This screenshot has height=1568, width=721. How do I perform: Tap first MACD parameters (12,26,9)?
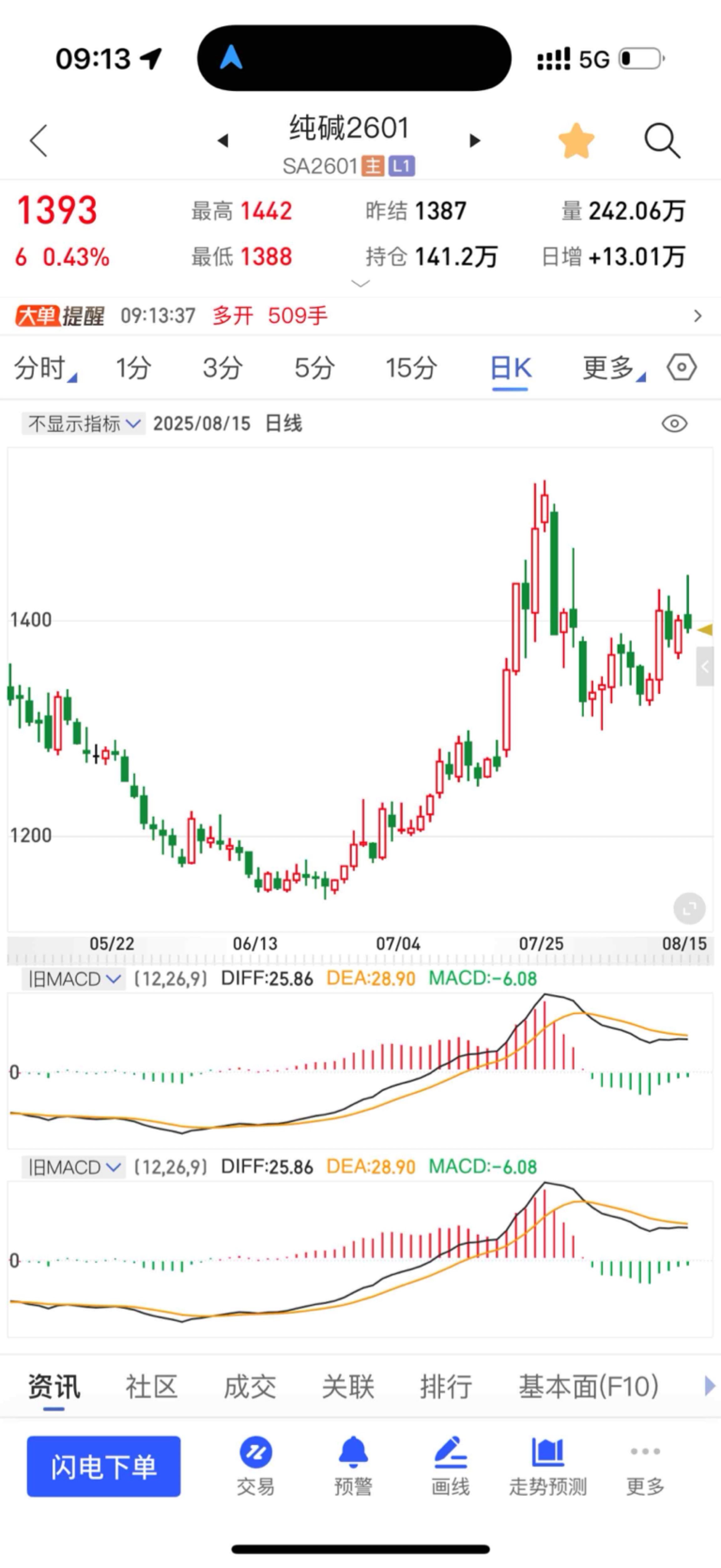click(x=171, y=979)
